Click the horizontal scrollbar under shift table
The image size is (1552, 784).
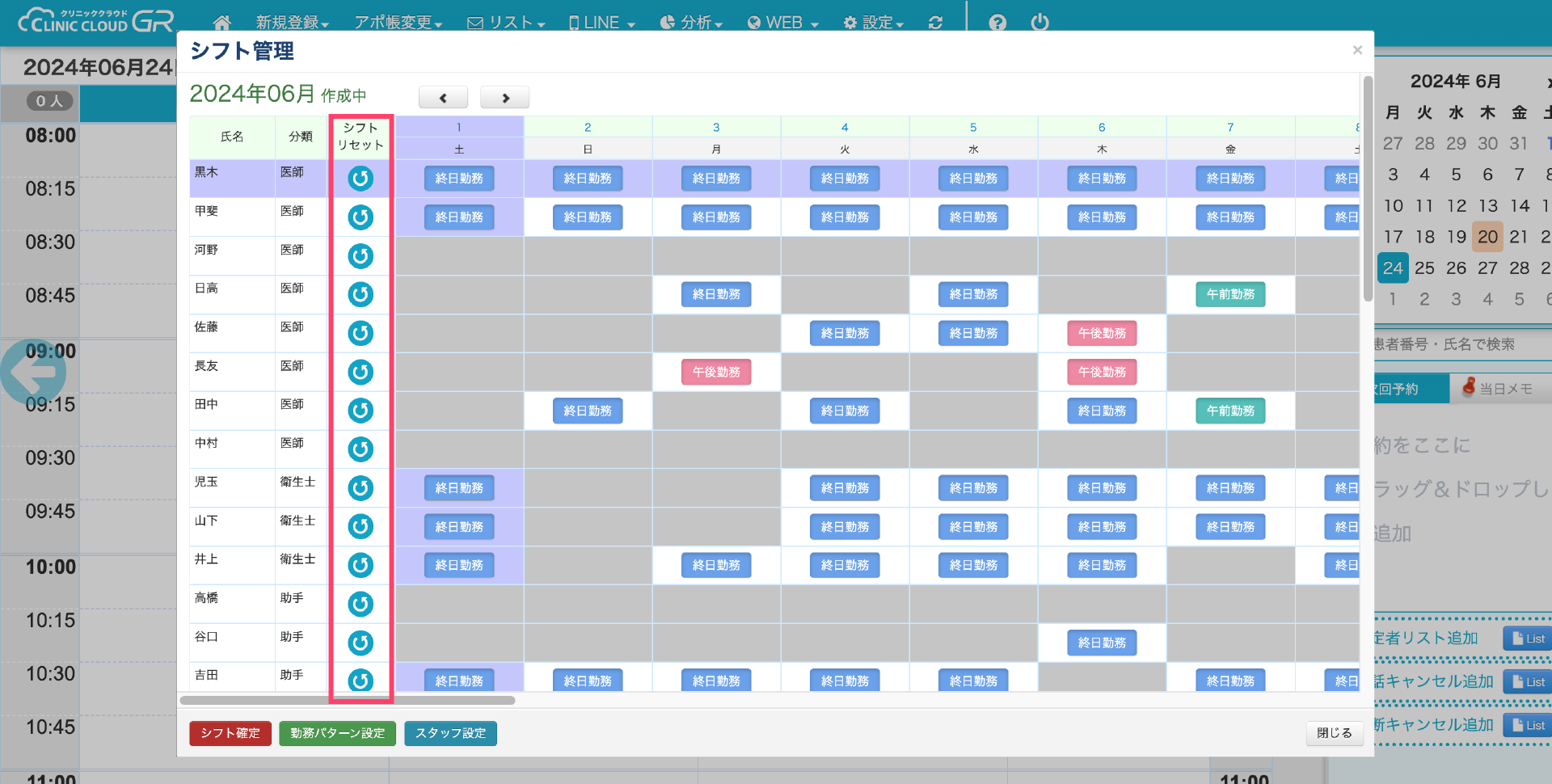(348, 700)
